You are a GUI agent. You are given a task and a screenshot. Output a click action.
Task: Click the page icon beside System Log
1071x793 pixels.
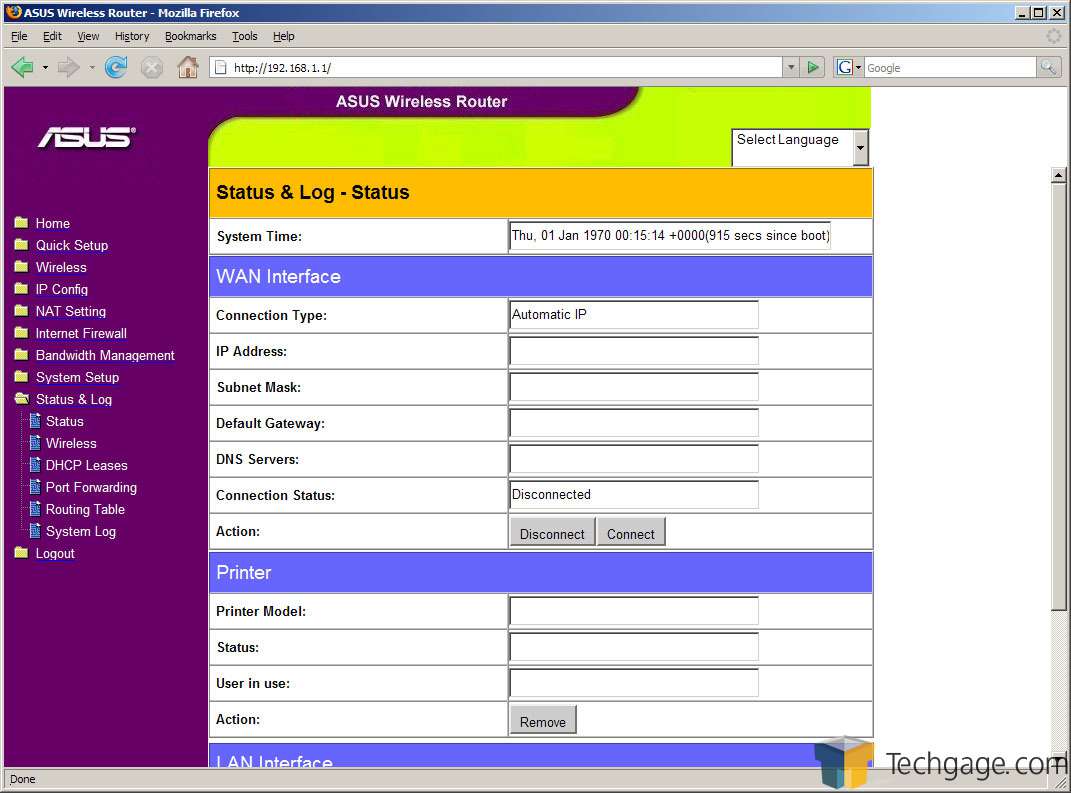click(x=36, y=531)
